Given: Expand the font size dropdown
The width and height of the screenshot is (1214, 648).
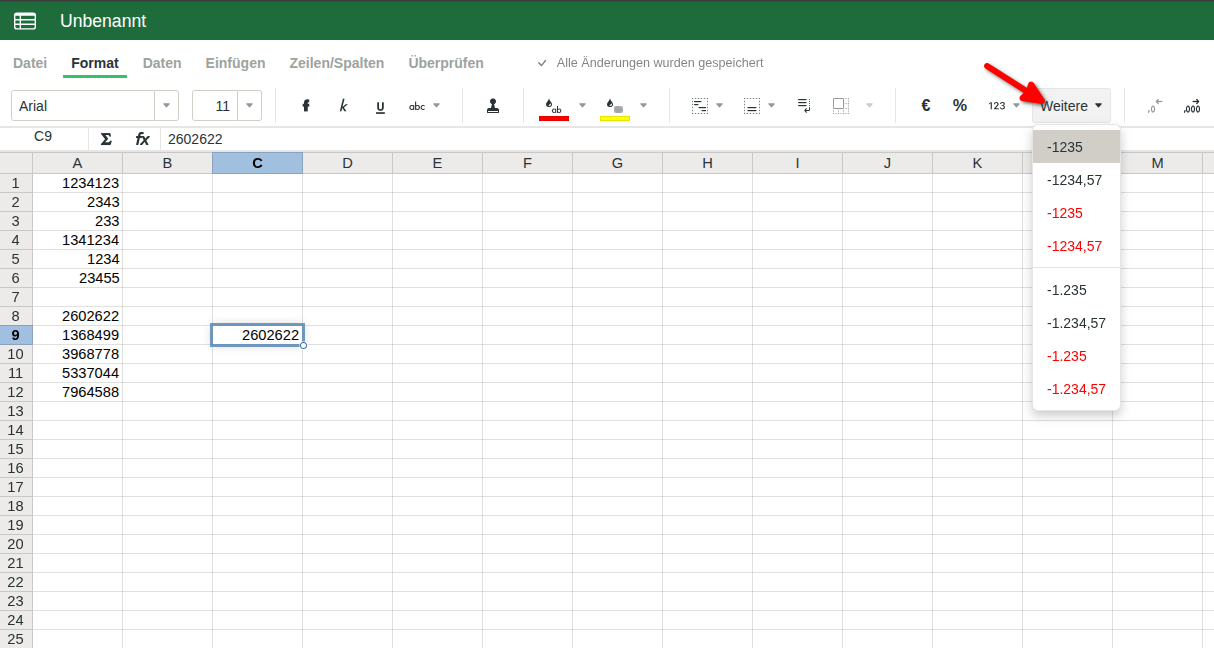Looking at the screenshot, I should point(249,106).
